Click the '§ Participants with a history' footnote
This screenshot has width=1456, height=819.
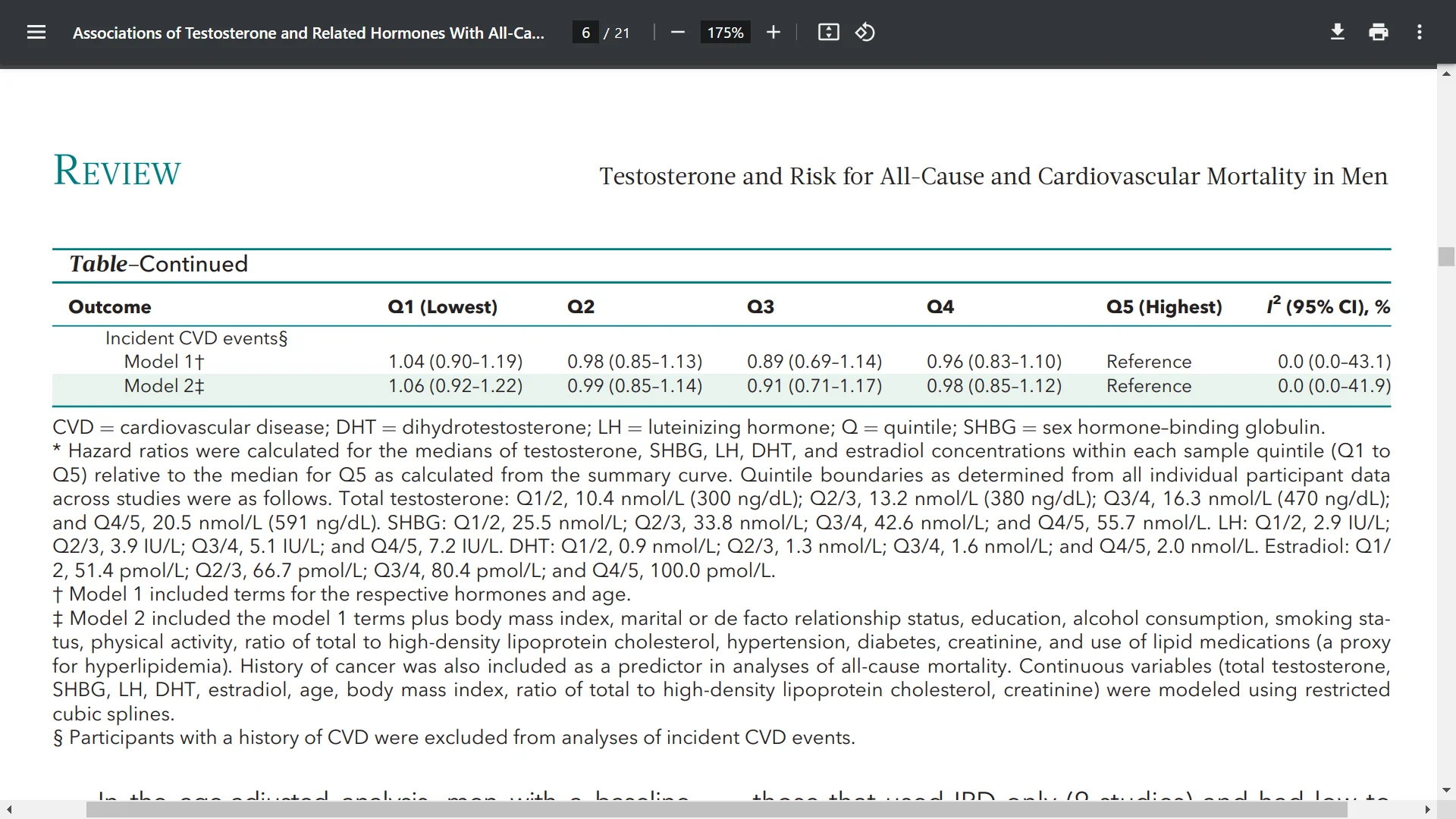453,737
